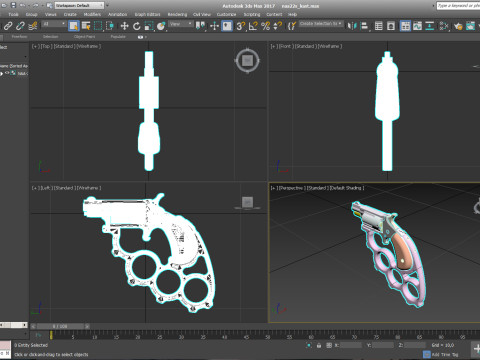Activate the Select and Rotate tool
Viewport: 480px width, 360px height.
(137, 26)
